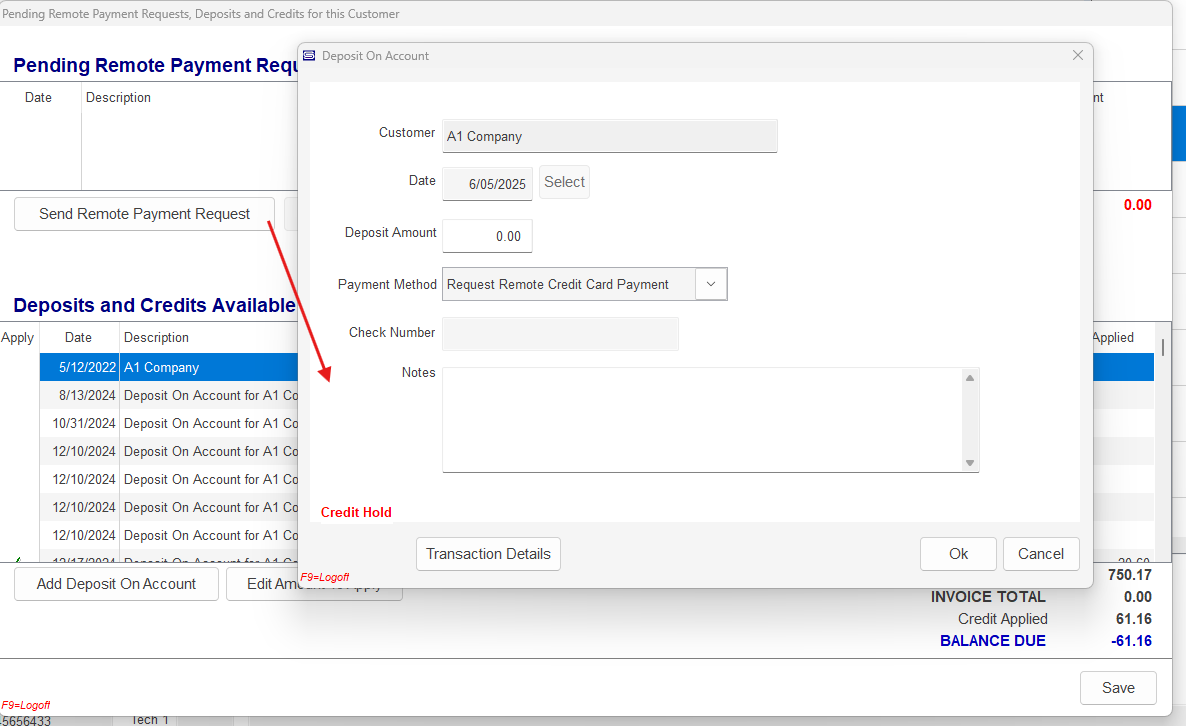Screen dimensions: 1186x726
Task: Click the Notes scroll down arrow
Action: pyautogui.click(x=969, y=463)
